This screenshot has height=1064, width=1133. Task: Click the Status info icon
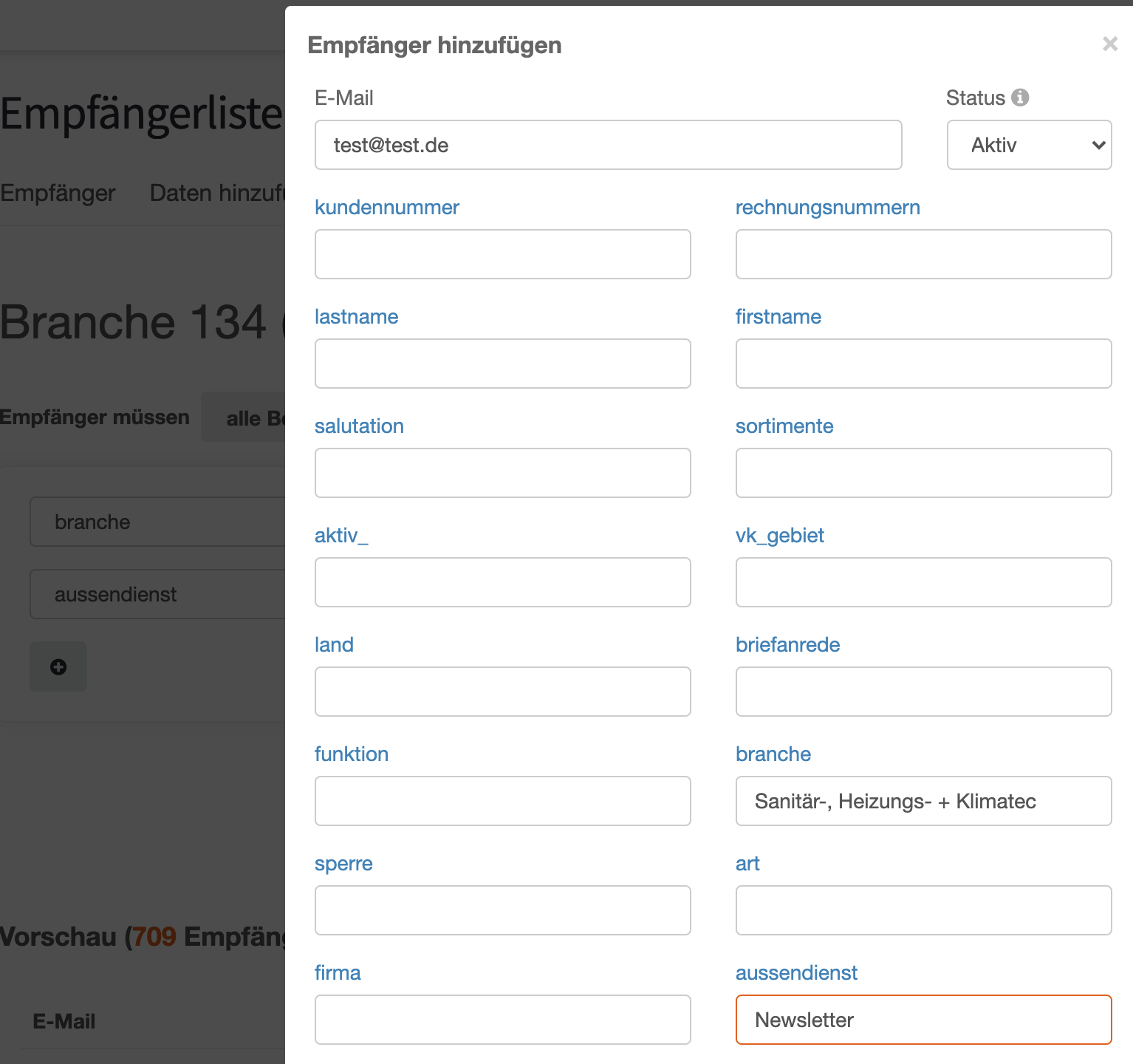click(1020, 98)
